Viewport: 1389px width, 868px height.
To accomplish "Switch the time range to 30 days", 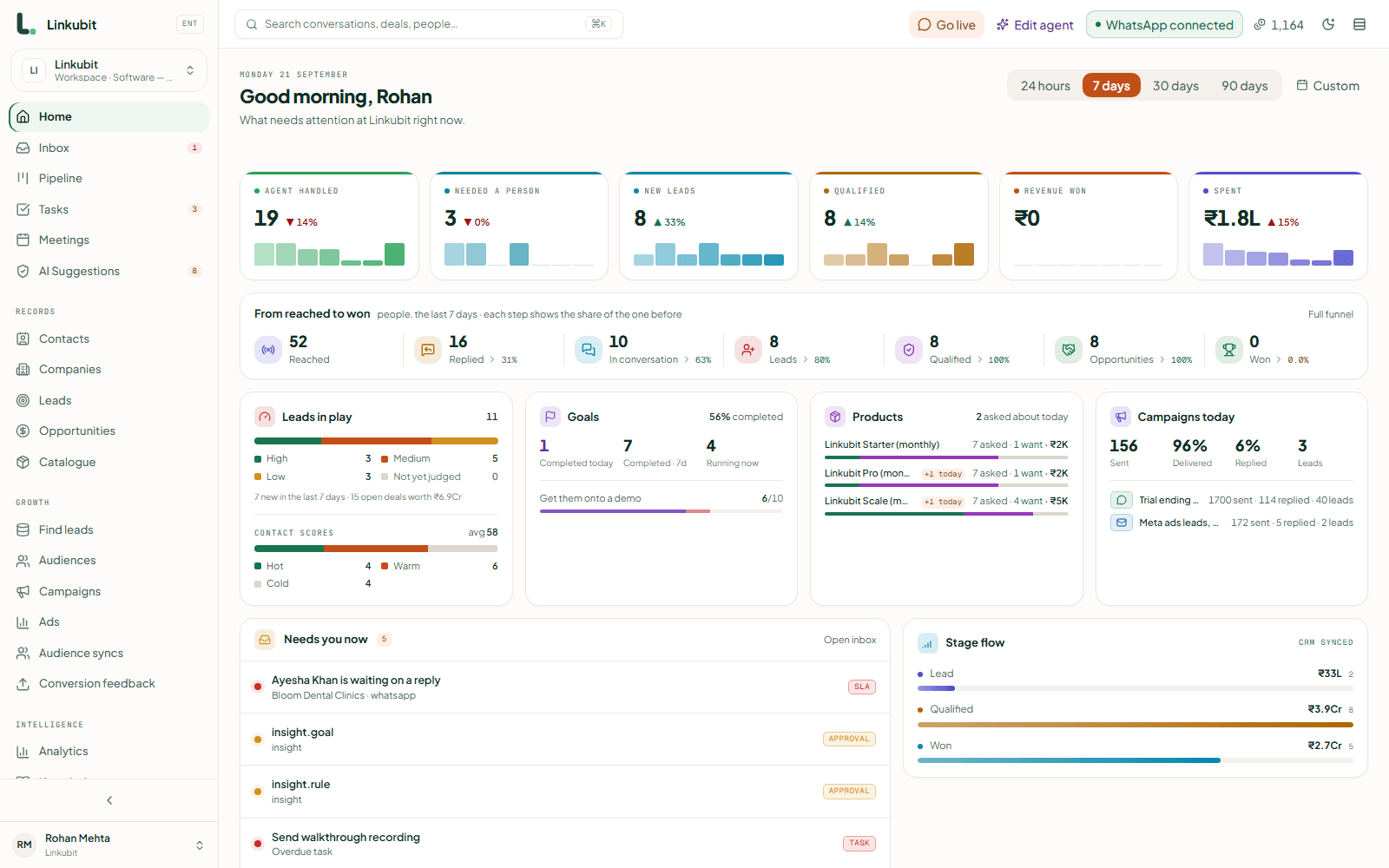I will [1175, 86].
